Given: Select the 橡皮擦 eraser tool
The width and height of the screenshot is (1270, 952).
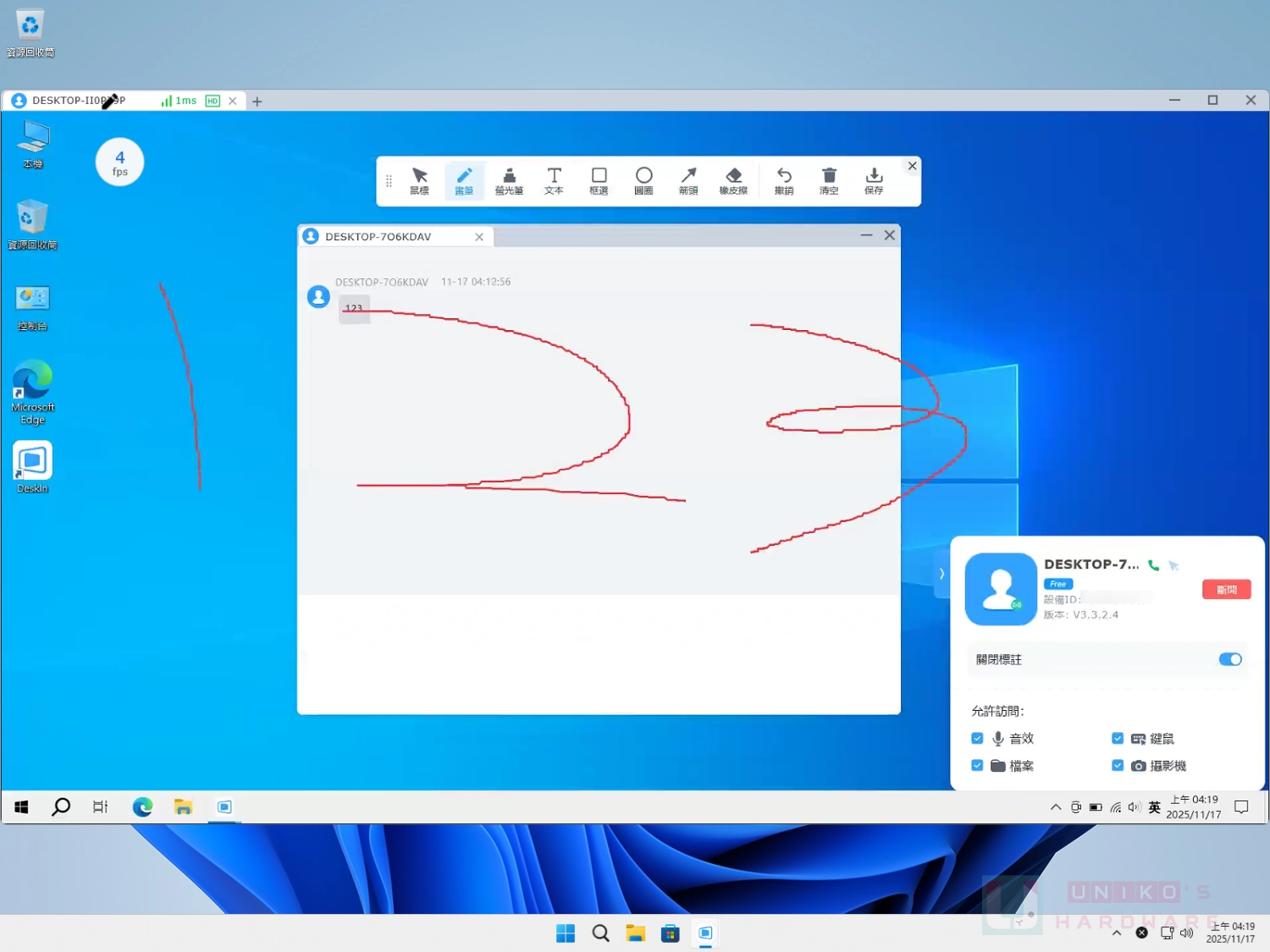Looking at the screenshot, I should (x=733, y=180).
